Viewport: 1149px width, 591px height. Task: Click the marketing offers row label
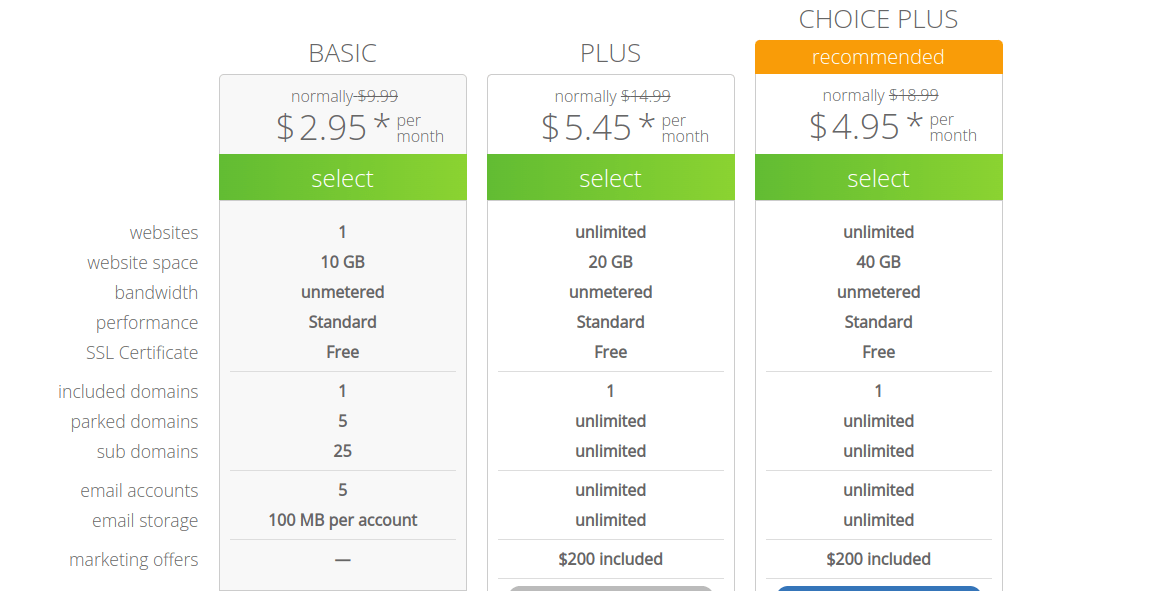click(x=134, y=559)
